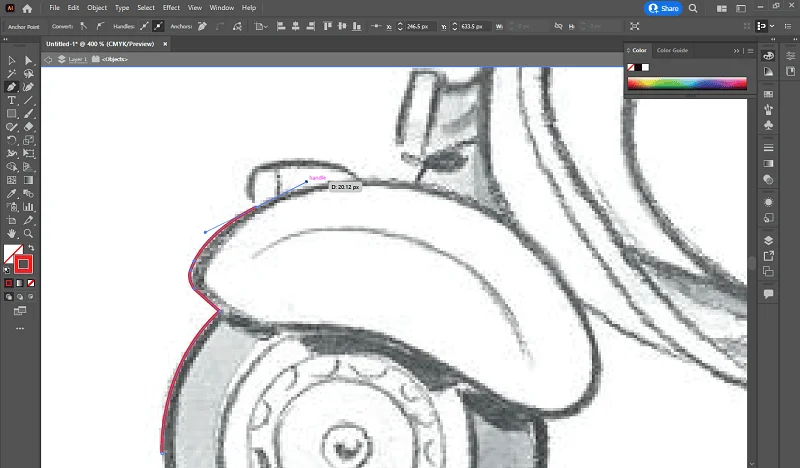Image resolution: width=800 pixels, height=468 pixels.
Task: Open the arrange documents dropdown
Action: [721, 8]
